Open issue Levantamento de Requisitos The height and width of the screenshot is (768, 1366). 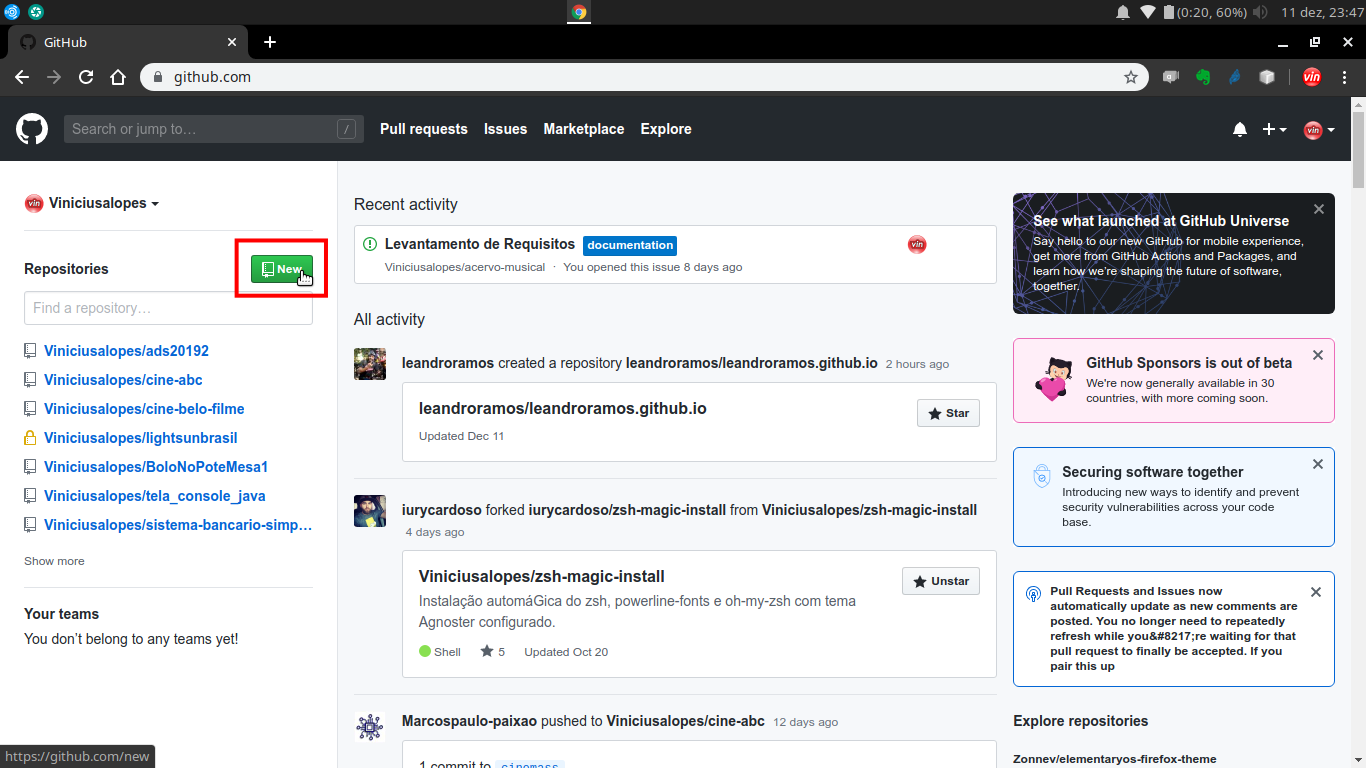tap(480, 244)
